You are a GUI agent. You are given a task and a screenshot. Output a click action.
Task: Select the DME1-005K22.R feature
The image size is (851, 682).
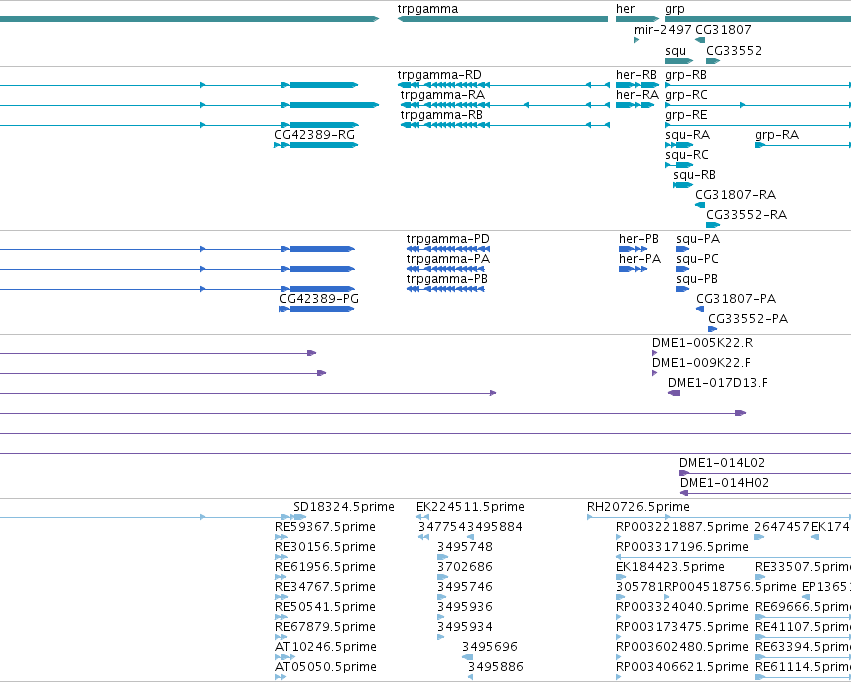(655, 353)
